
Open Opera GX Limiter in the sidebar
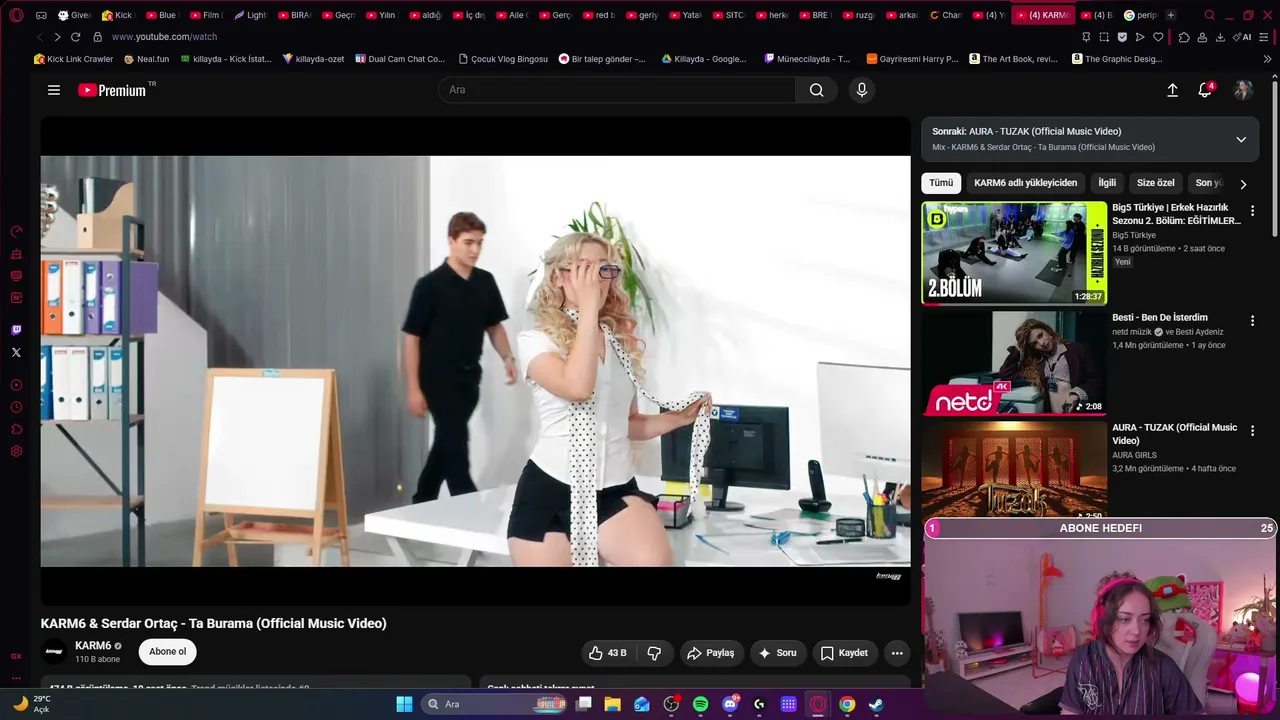(16, 231)
